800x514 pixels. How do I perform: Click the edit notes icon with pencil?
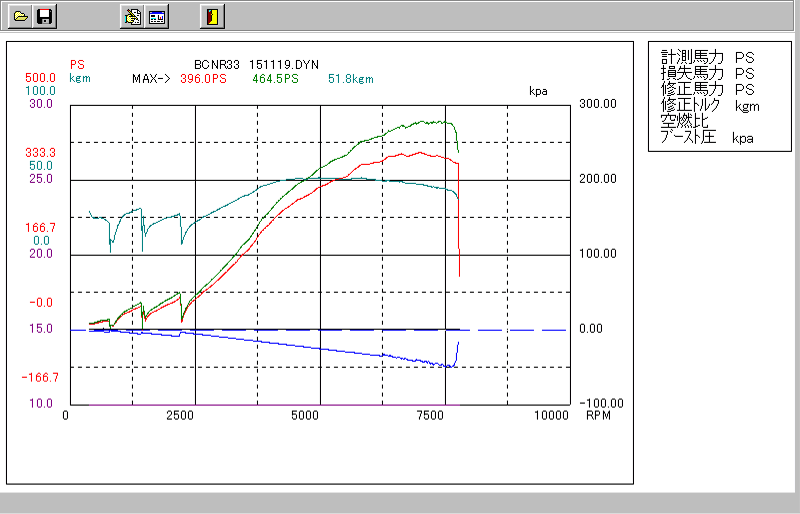click(x=132, y=16)
